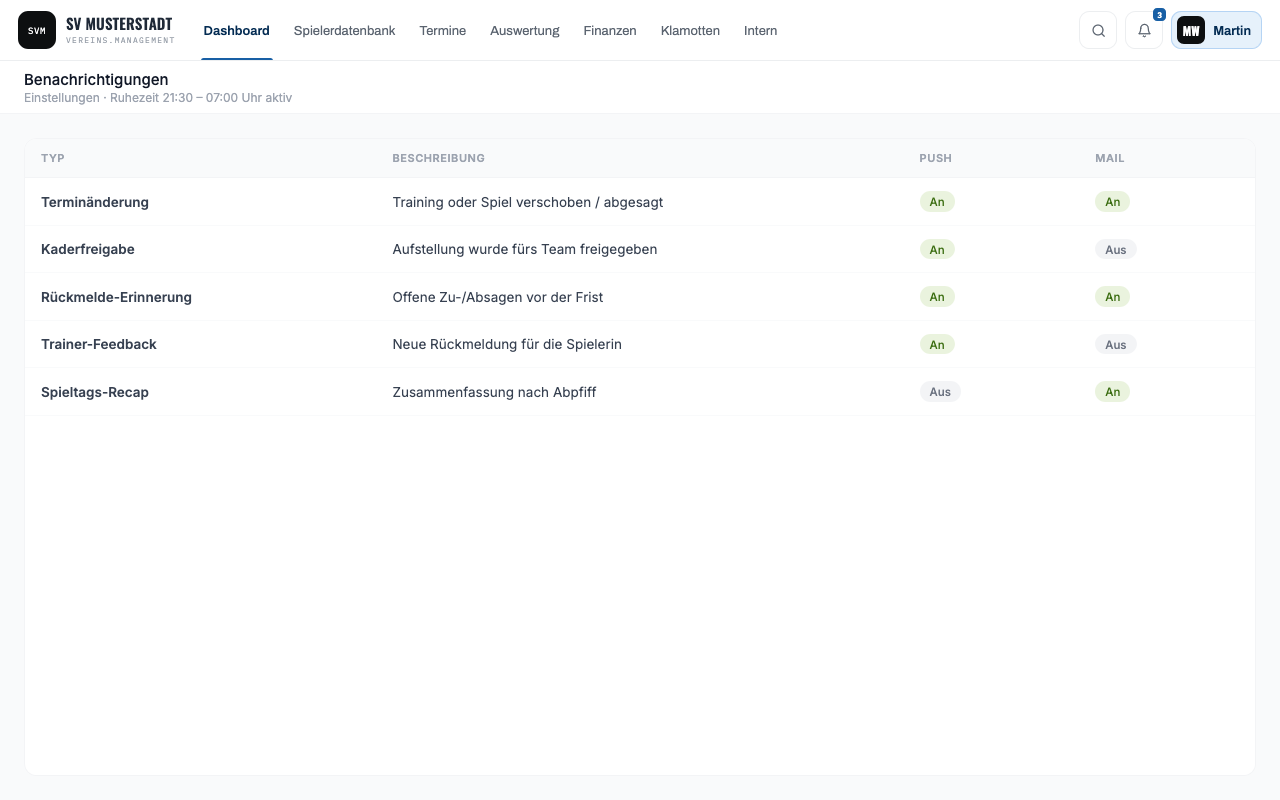Viewport: 1280px width, 800px height.
Task: Toggle Push for Rückmelde-Erinnerung
Action: click(x=937, y=297)
